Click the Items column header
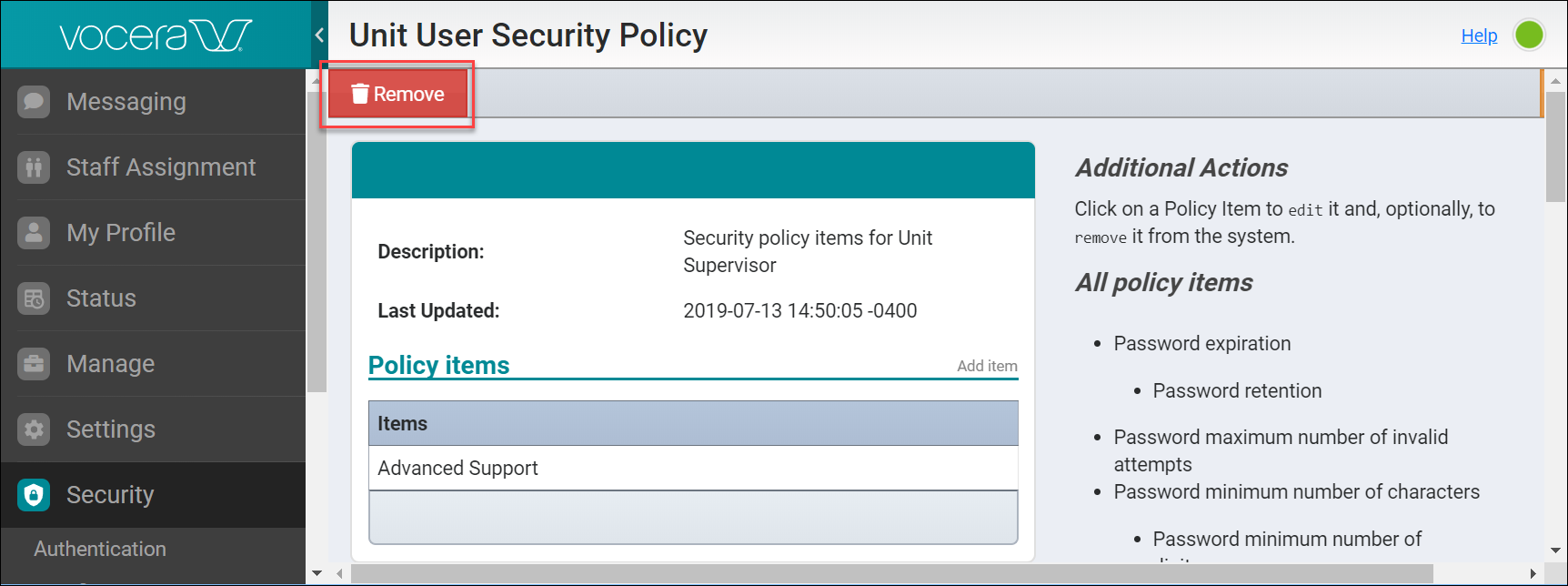This screenshot has height=586, width=1568. click(x=693, y=423)
